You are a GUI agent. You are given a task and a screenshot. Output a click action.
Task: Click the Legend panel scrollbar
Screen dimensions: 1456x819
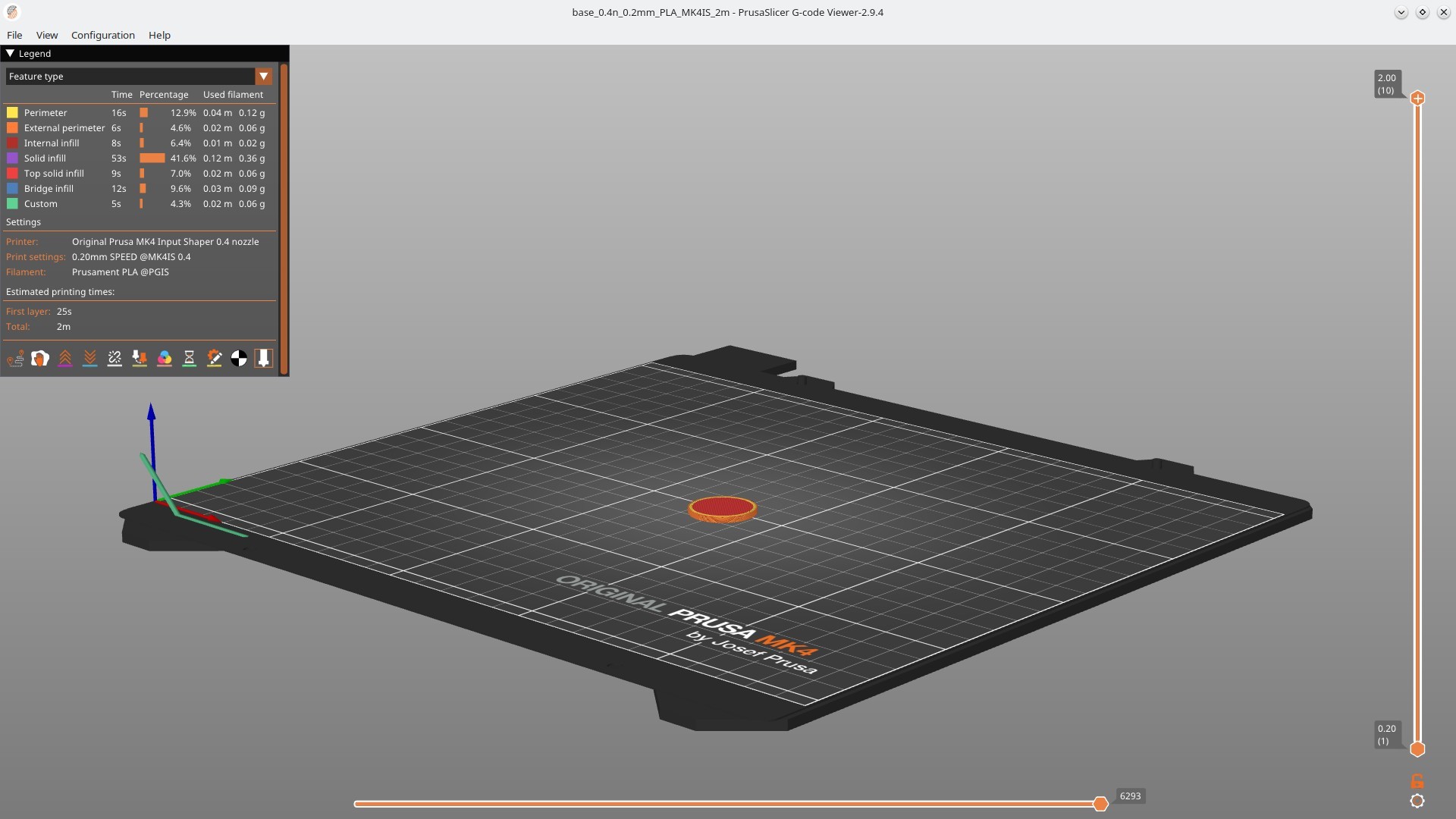click(284, 219)
